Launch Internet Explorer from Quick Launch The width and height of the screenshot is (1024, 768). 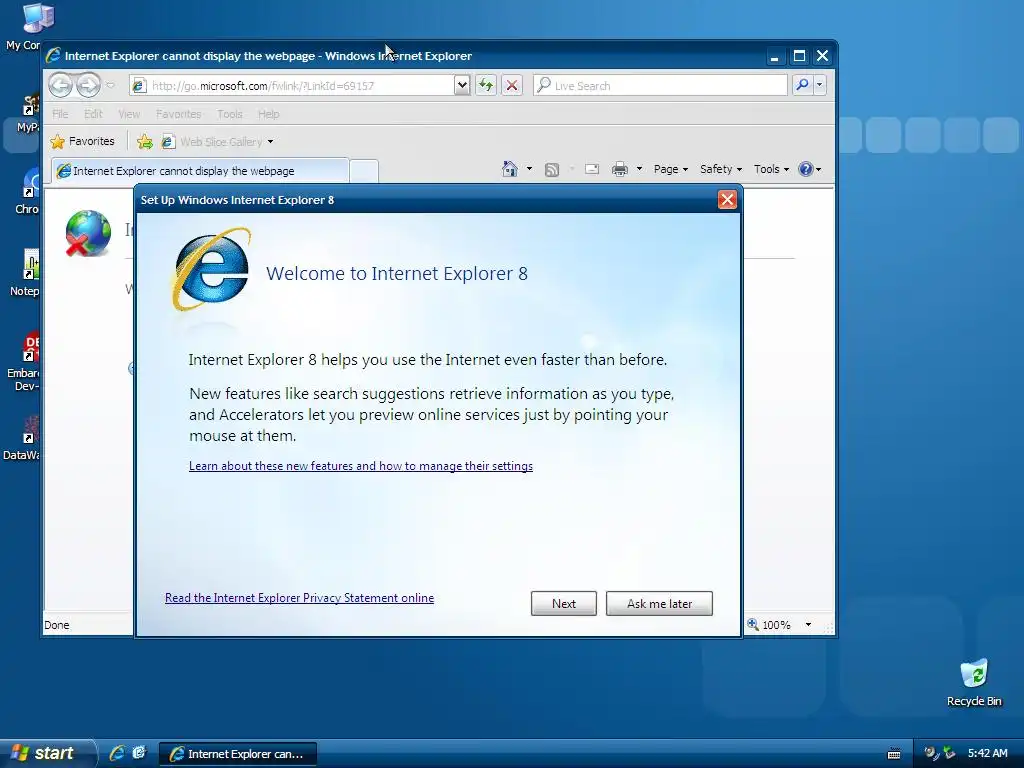[x=117, y=753]
